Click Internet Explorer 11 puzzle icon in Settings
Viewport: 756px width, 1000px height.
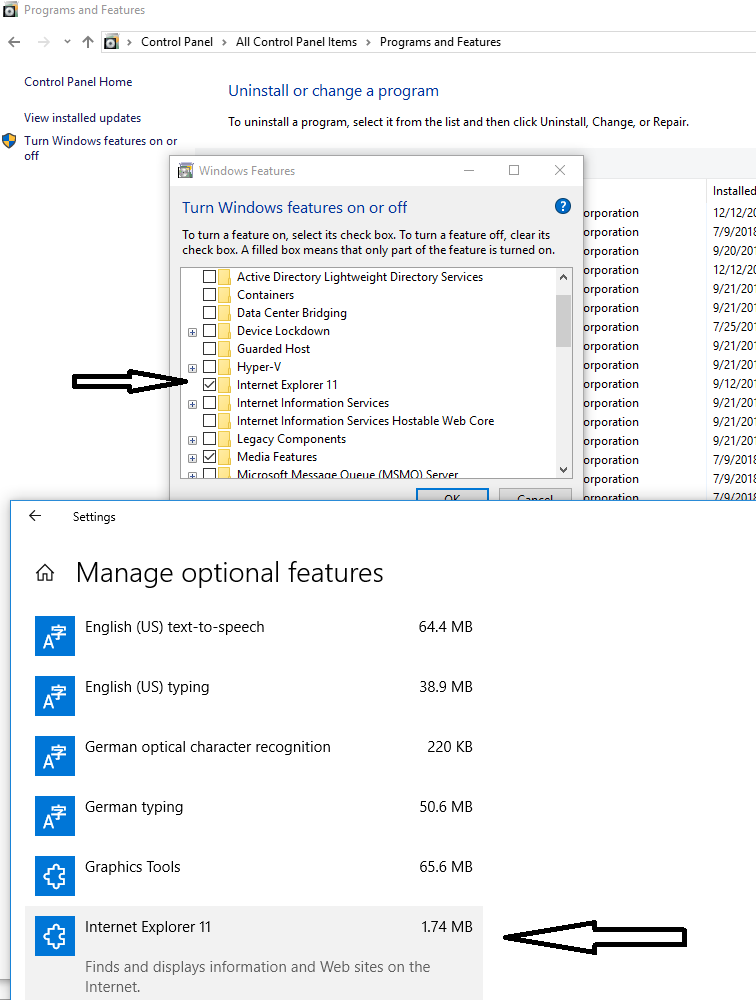coord(55,936)
